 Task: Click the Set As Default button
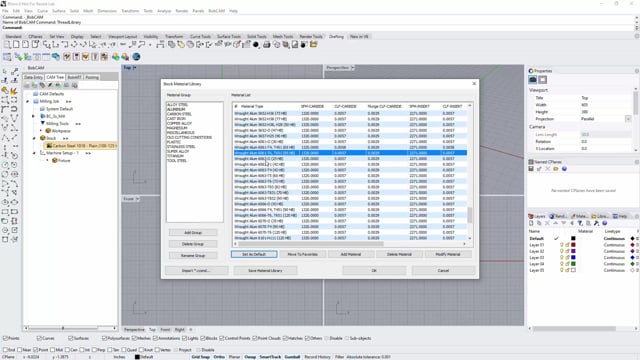(x=254, y=254)
